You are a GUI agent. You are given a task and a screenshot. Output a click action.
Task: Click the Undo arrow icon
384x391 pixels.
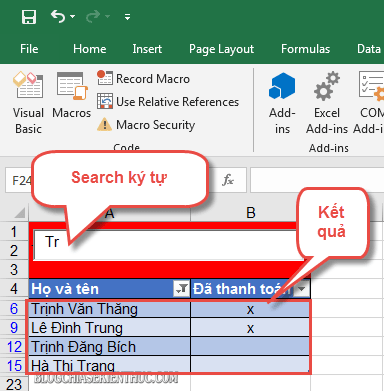58,16
